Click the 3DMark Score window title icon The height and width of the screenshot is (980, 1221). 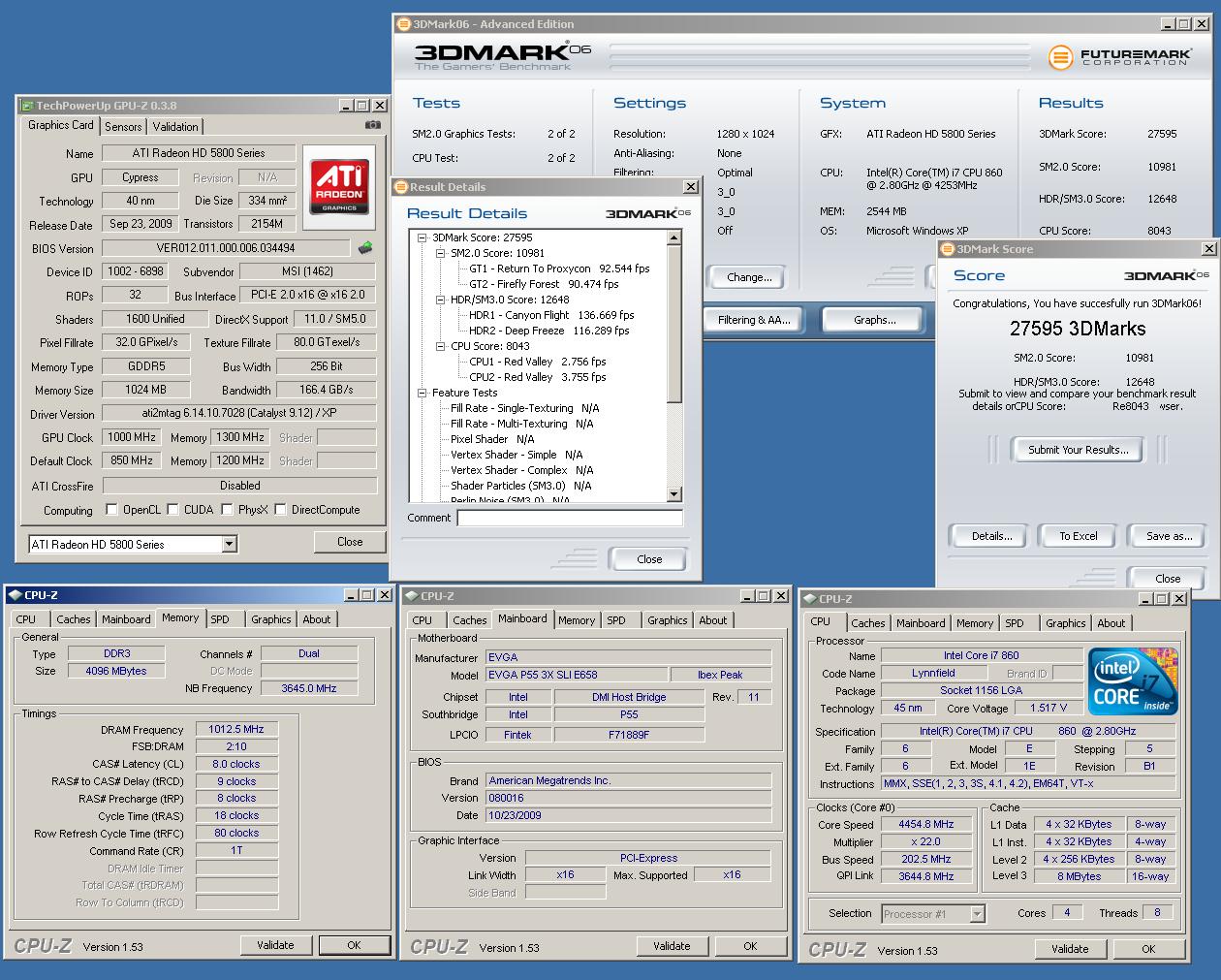(x=948, y=249)
